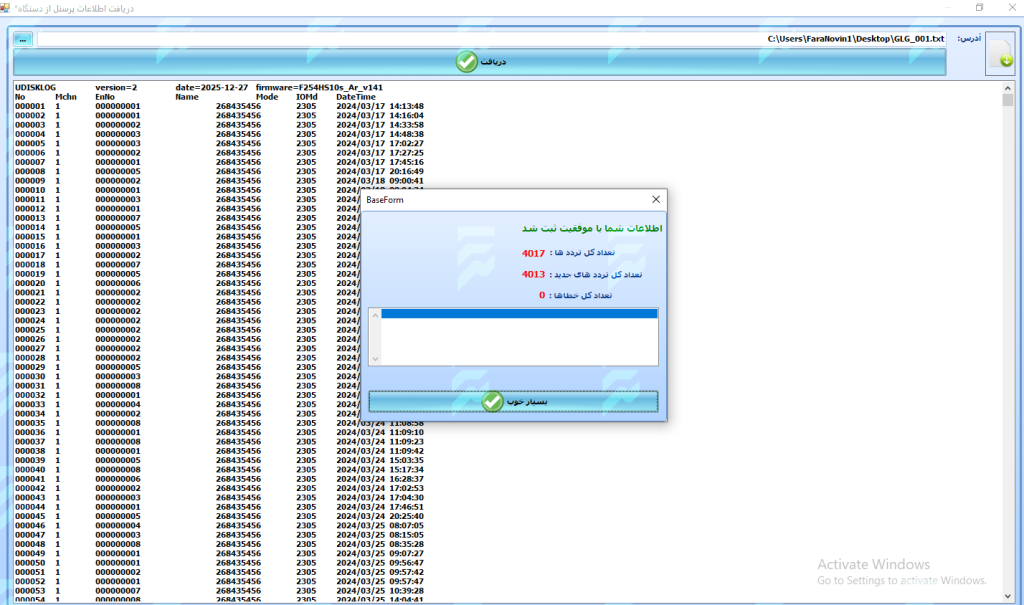
Task: Click the dialog list scroll up arrow
Action: [375, 314]
